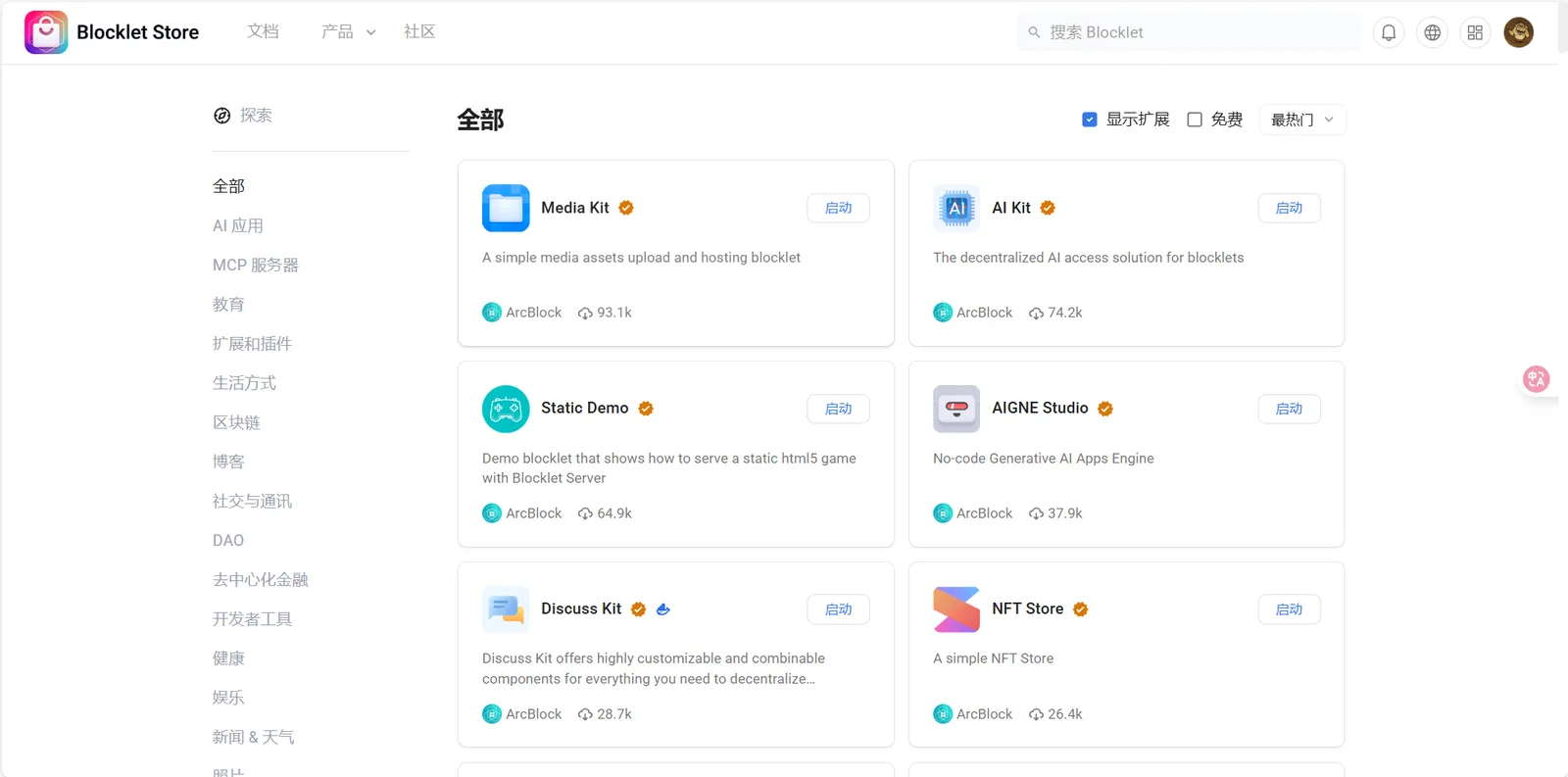This screenshot has width=1568, height=777.
Task: Select the 全部 category
Action: point(229,186)
